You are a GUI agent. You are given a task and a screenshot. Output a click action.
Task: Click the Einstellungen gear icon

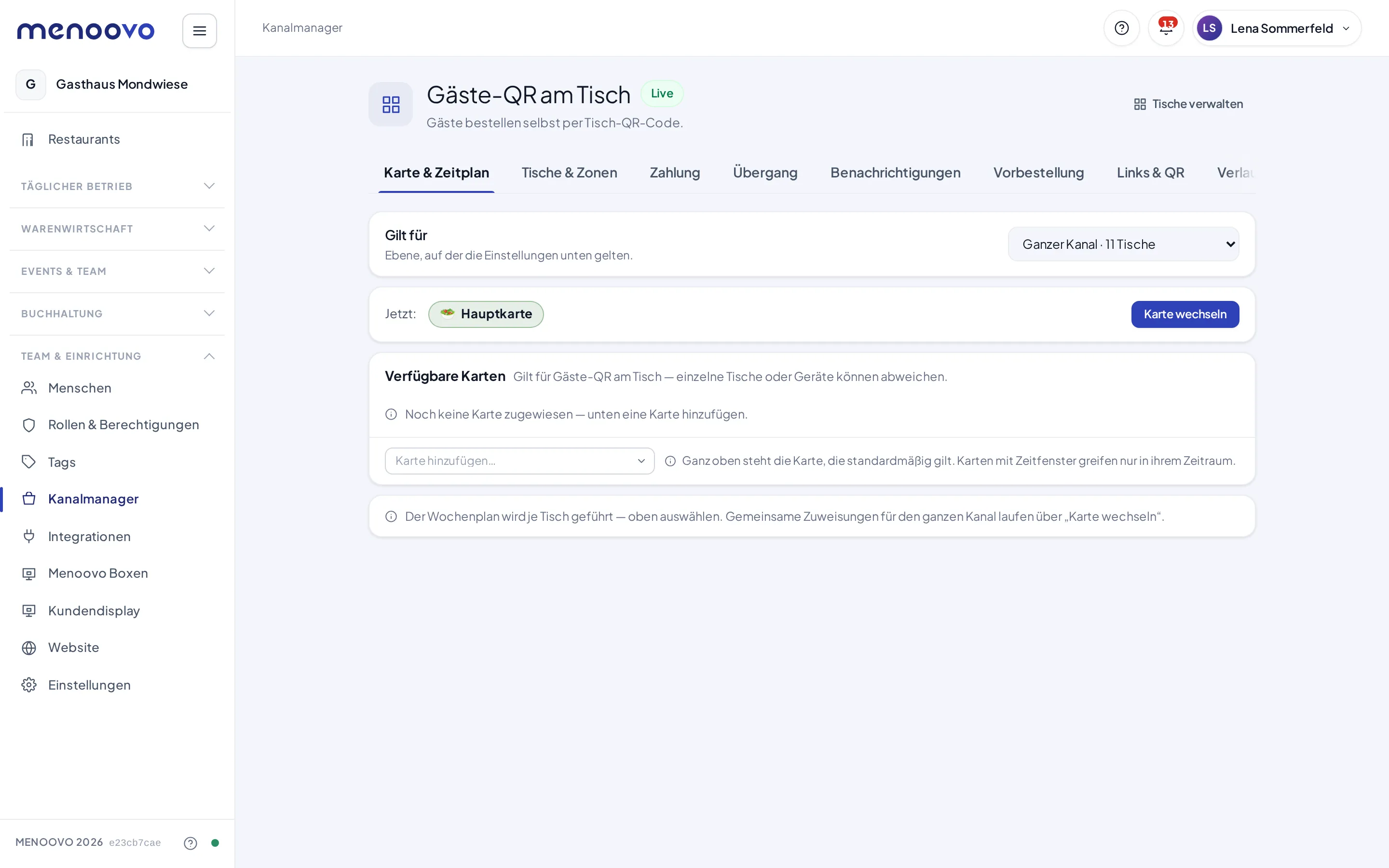click(29, 685)
